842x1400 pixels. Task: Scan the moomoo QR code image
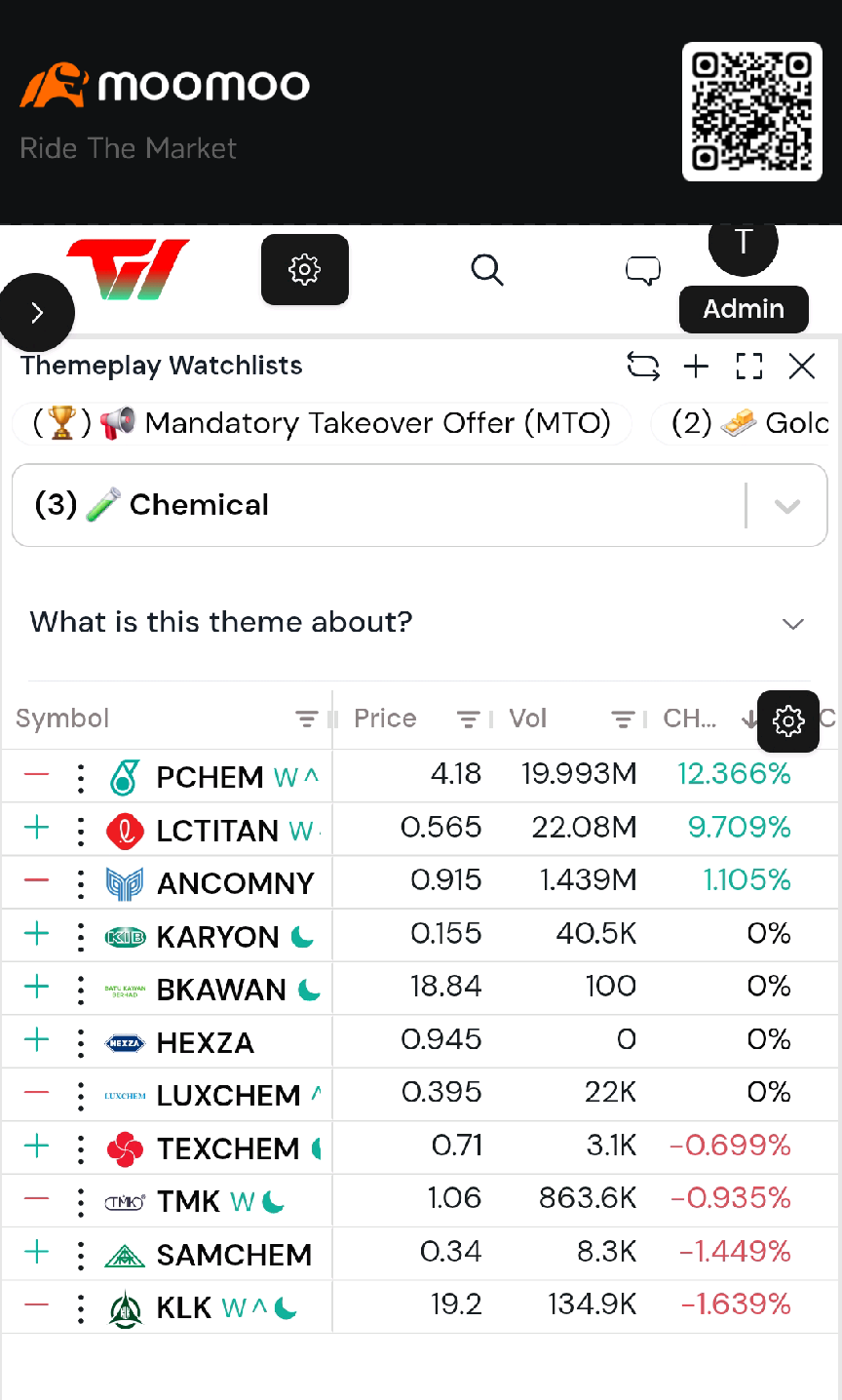751,112
